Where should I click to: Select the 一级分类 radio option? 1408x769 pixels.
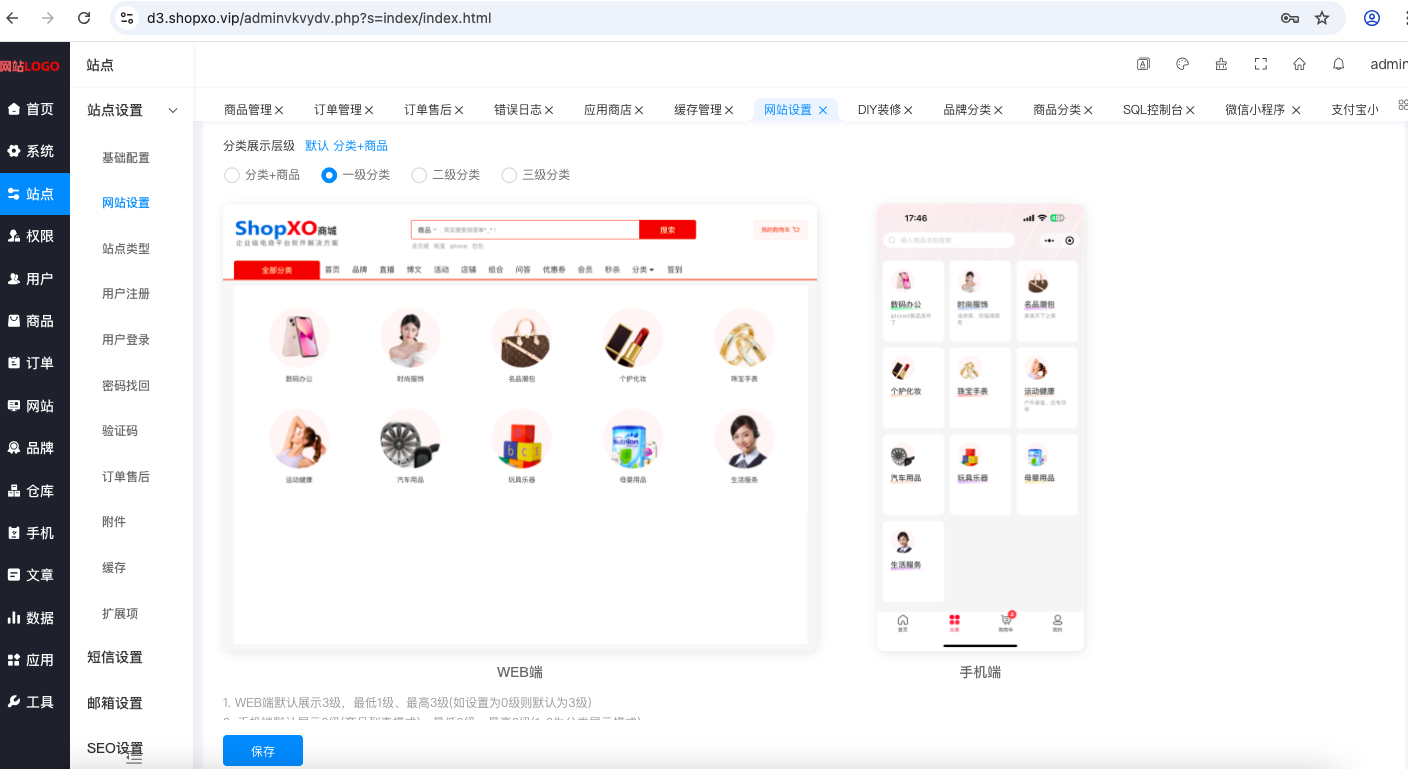pos(329,175)
